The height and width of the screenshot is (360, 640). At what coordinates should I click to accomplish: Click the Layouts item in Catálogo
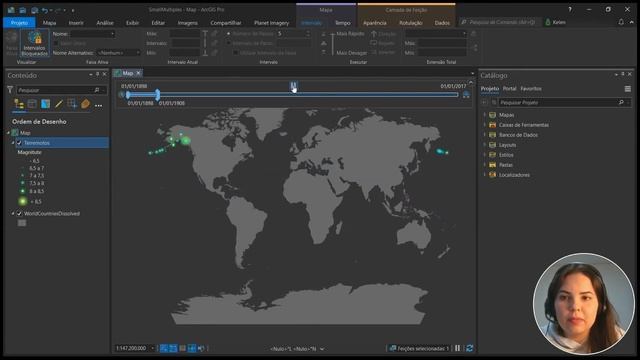tap(507, 145)
